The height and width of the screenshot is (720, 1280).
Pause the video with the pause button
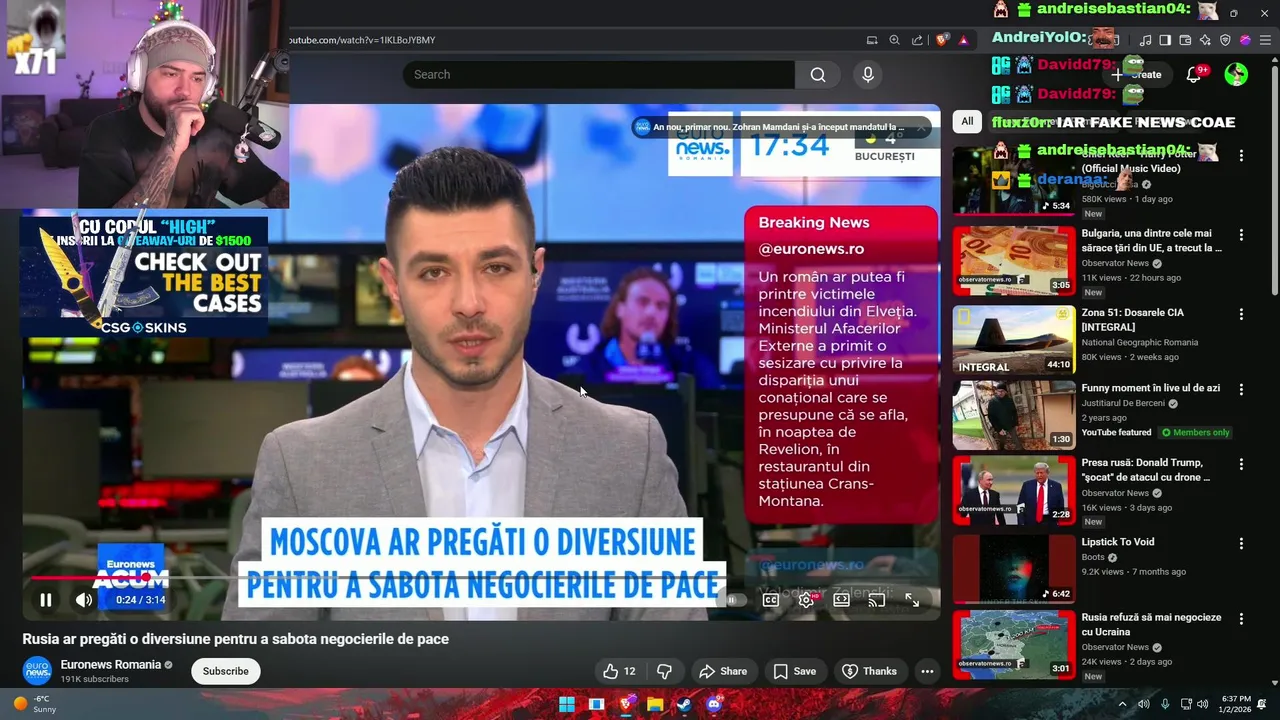pyautogui.click(x=45, y=600)
